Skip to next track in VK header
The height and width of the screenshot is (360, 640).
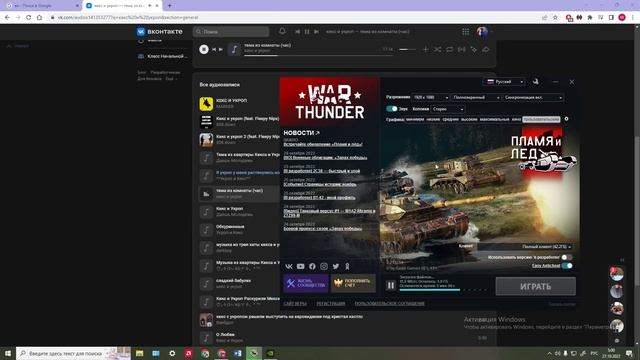click(316, 31)
